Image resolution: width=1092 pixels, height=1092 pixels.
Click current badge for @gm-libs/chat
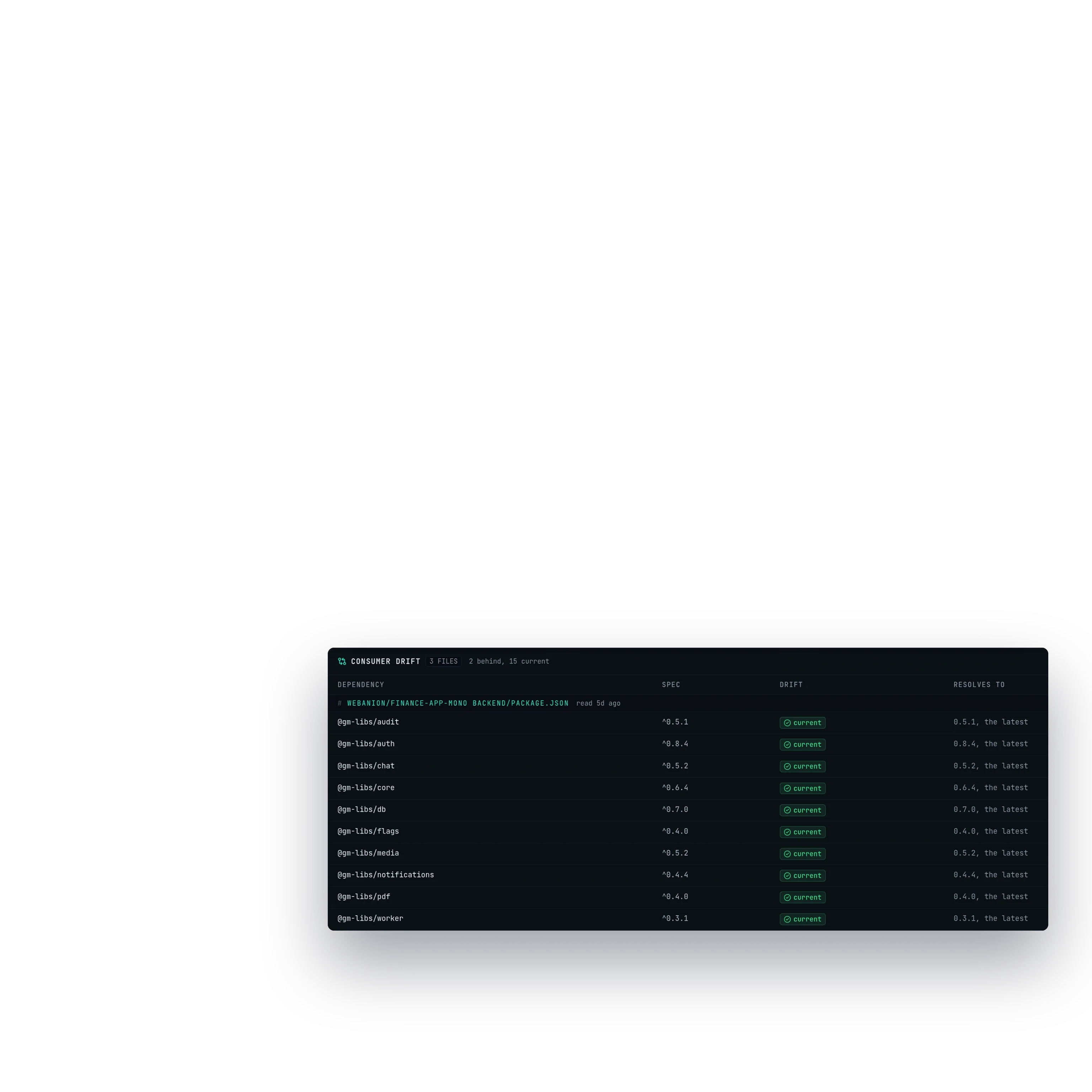[803, 766]
